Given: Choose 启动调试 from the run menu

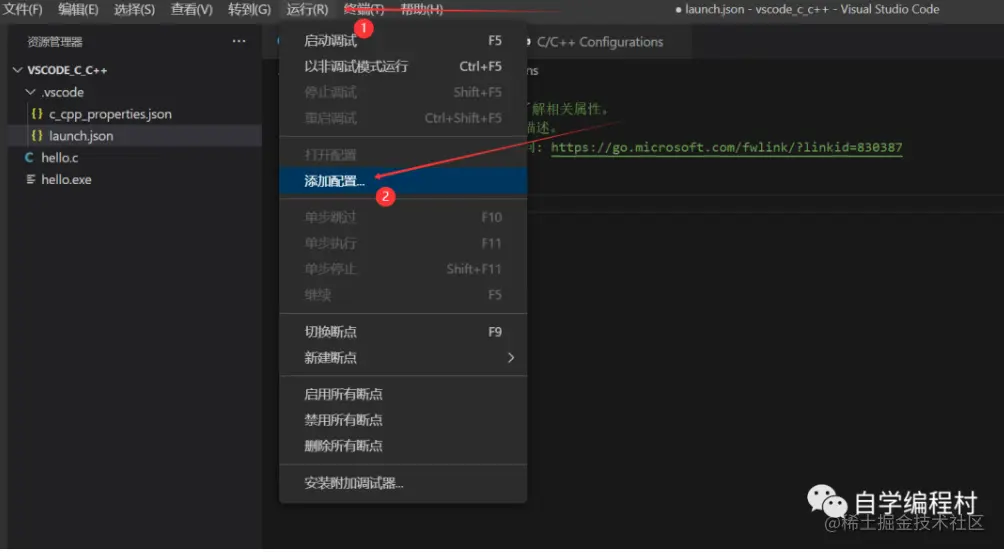Looking at the screenshot, I should point(403,41).
